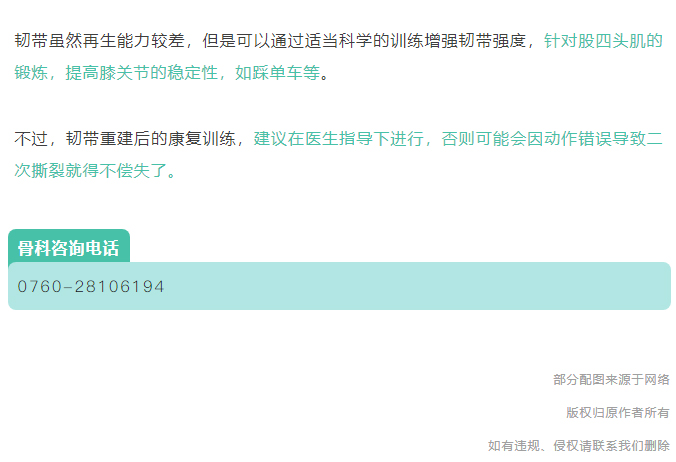
Task: Click the green text 如踩单车等
Action: (x=278, y=72)
